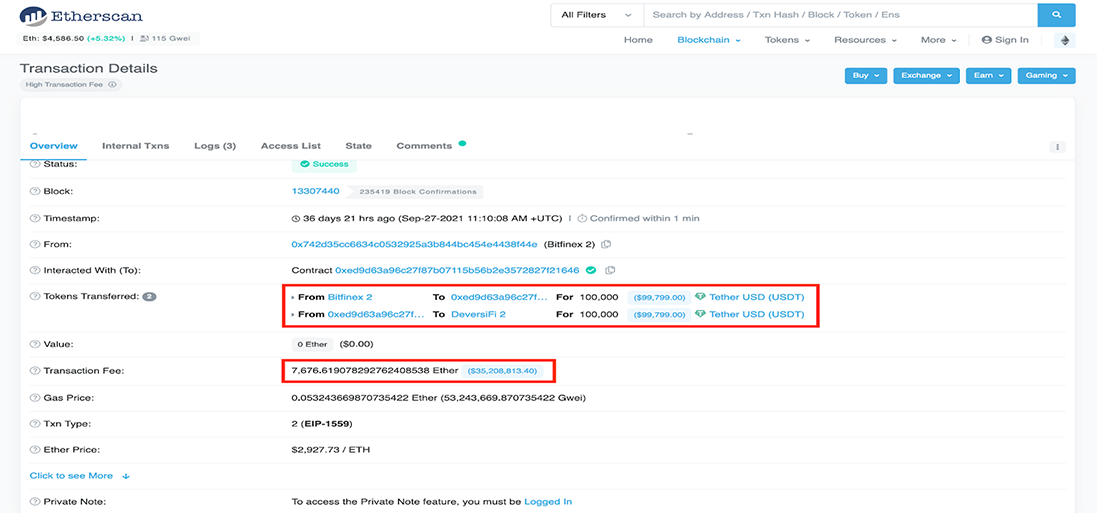Select the Overview tab
This screenshot has width=1097, height=513.
click(53, 146)
